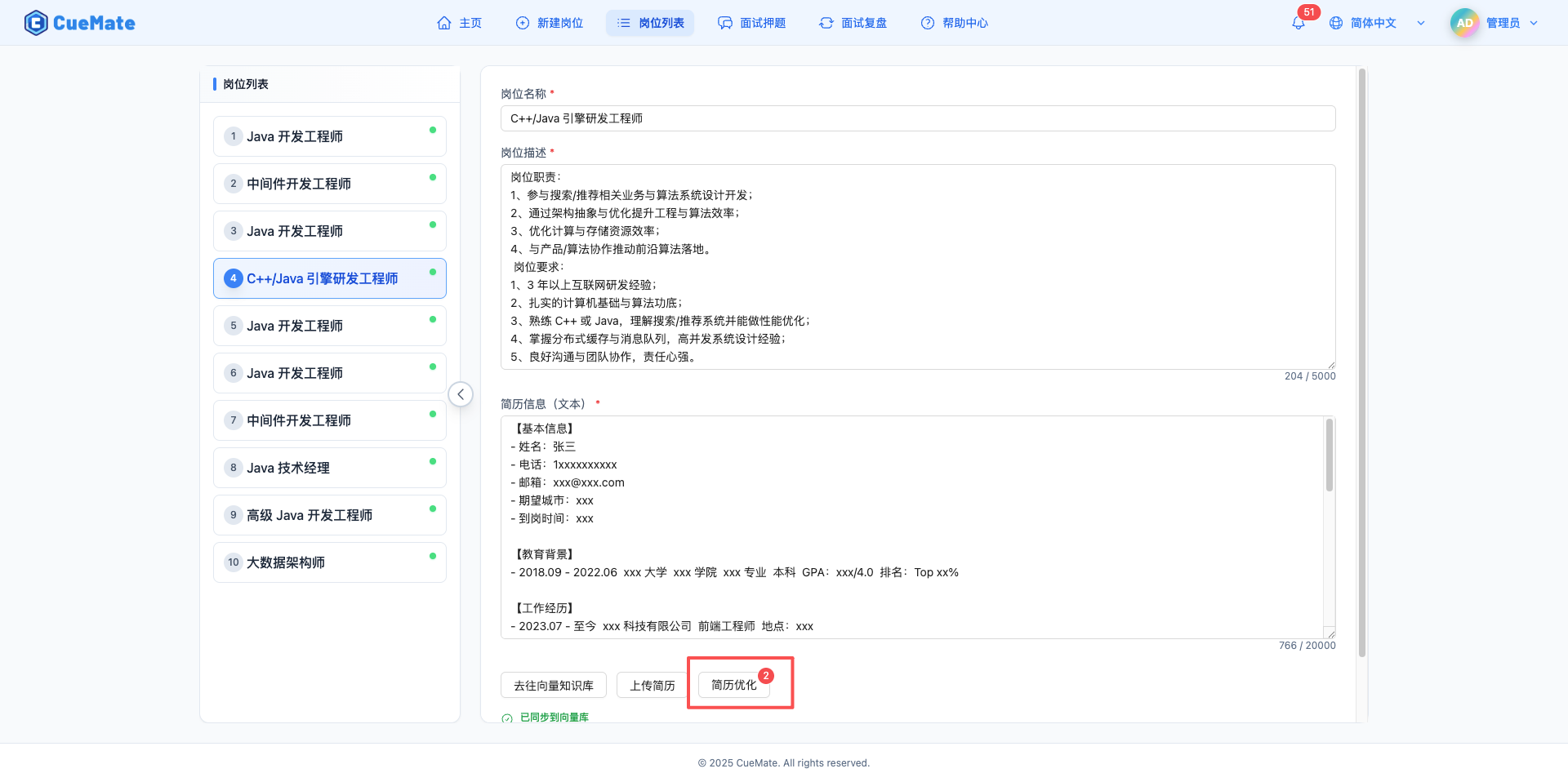This screenshot has height=782, width=1568.
Task: Click the refresh icon beside 面试复盘
Action: (825, 23)
